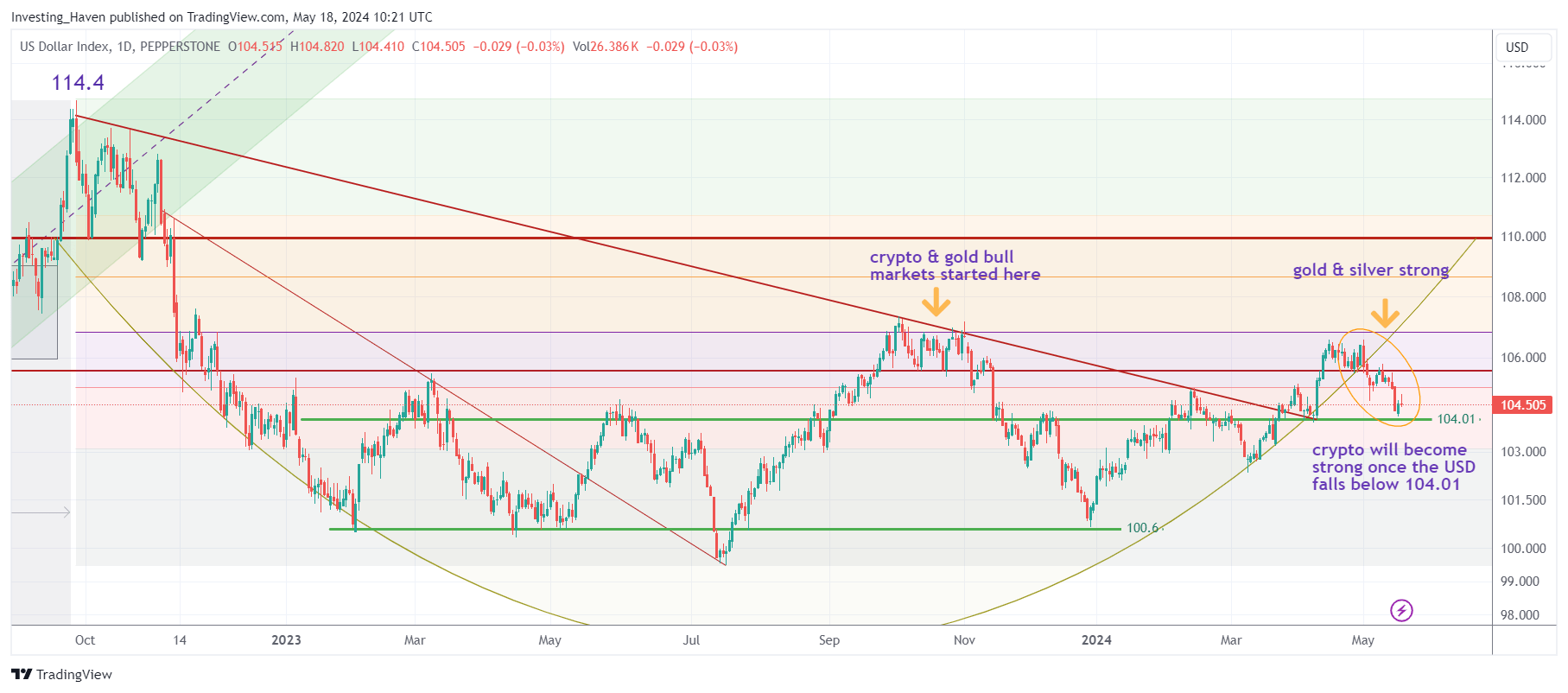Click the 108.000 price axis value

point(1523,297)
